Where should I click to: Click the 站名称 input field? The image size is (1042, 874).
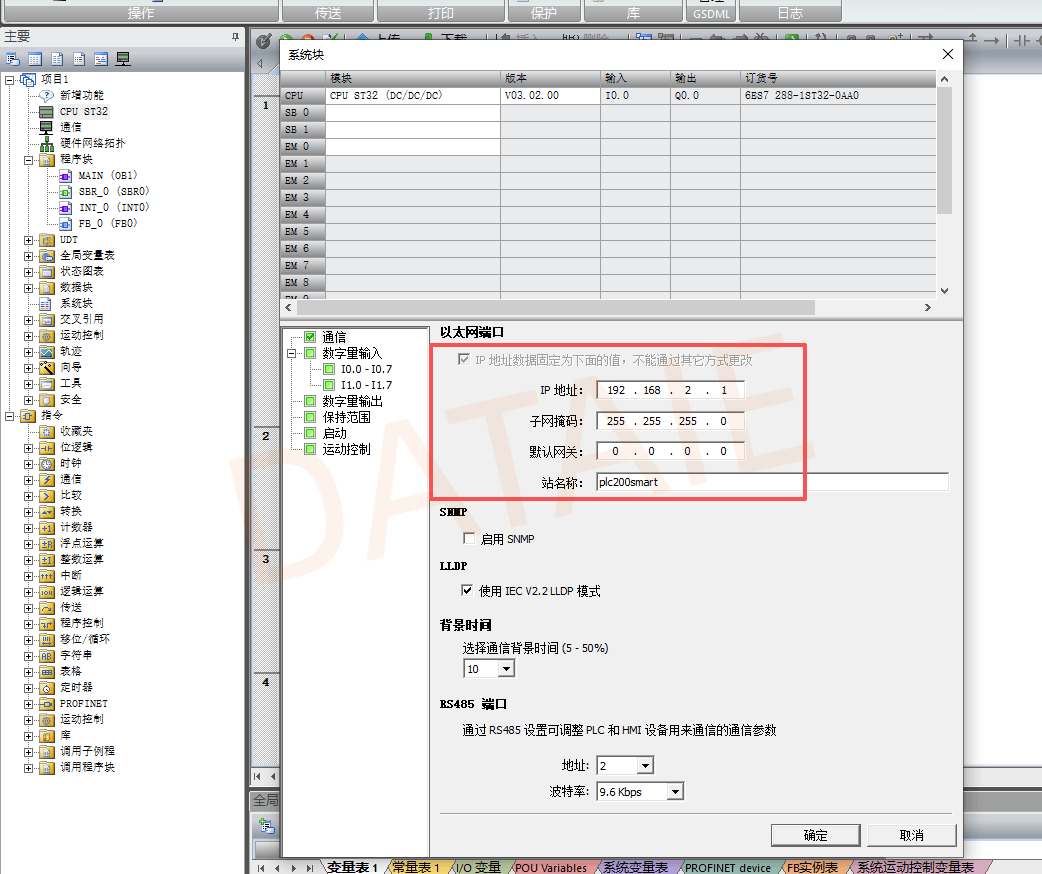(x=772, y=482)
